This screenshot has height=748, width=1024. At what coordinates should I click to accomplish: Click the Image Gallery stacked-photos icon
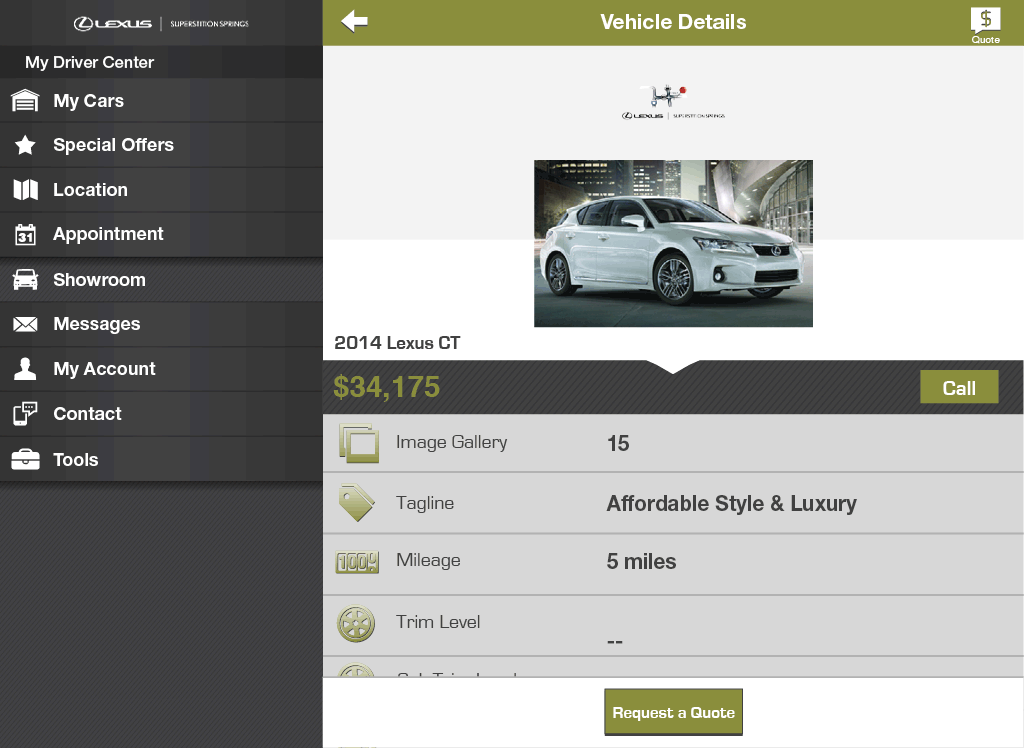[x=359, y=443]
